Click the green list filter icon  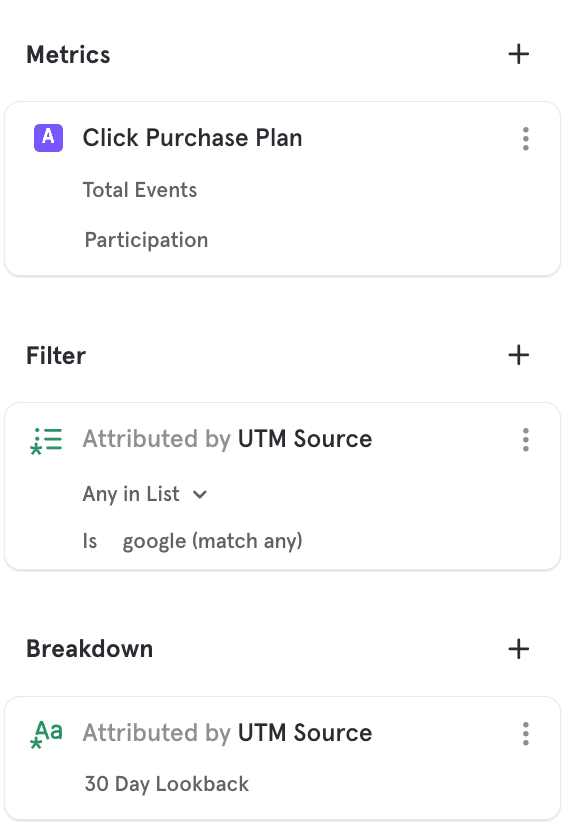pos(47,440)
